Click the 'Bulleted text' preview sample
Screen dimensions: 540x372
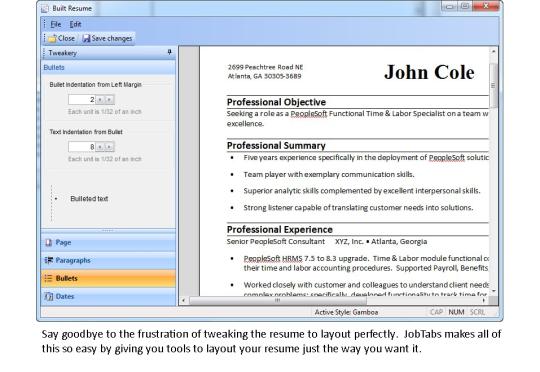tap(89, 199)
